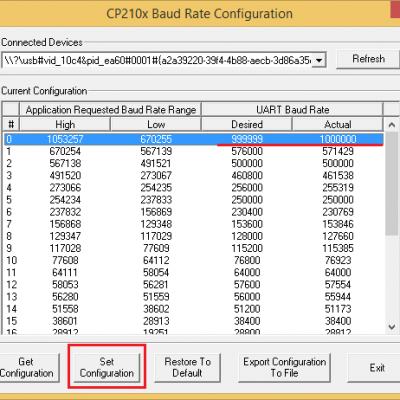400x400 pixels.
Task: Click the Actual column header
Action: coord(338,124)
